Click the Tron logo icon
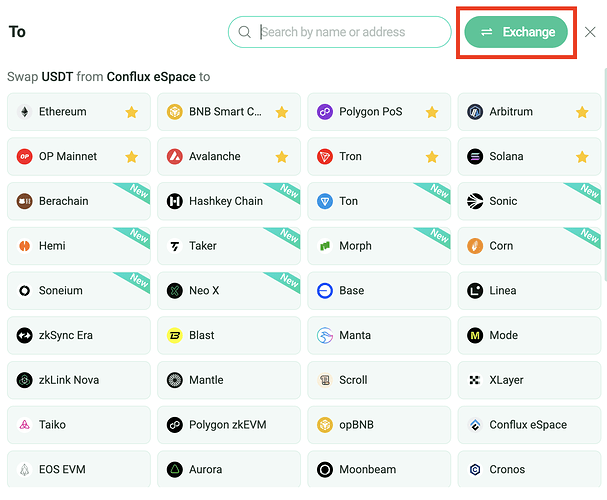Screen dimensions: 607x500 pos(325,157)
